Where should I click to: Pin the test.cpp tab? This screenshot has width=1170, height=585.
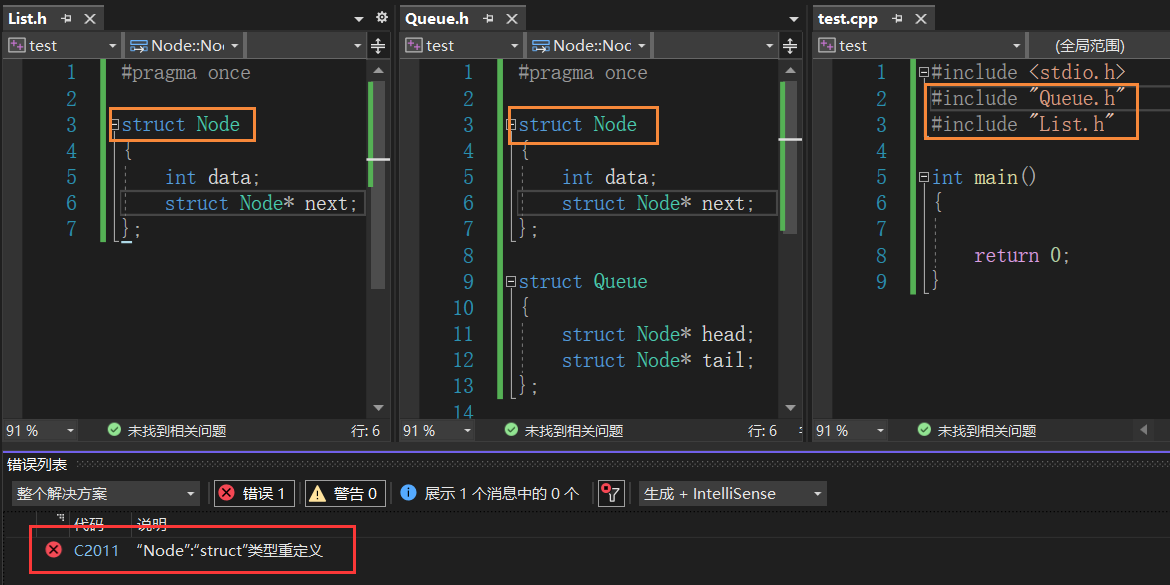898,19
